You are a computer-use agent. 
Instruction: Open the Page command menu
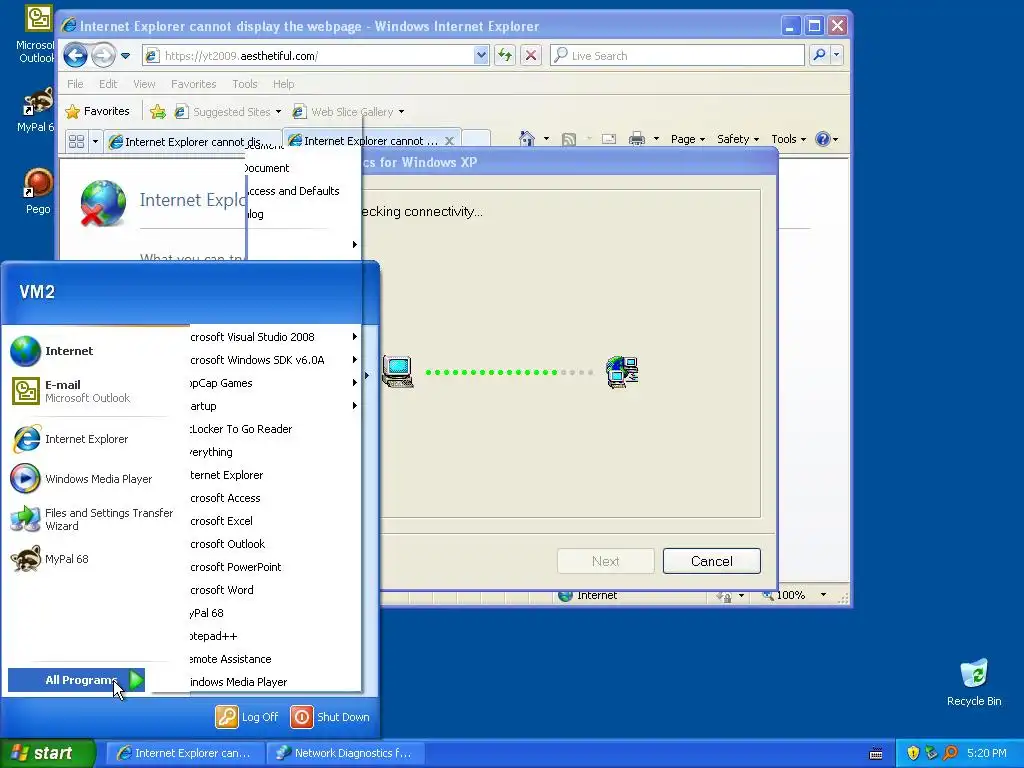688,139
